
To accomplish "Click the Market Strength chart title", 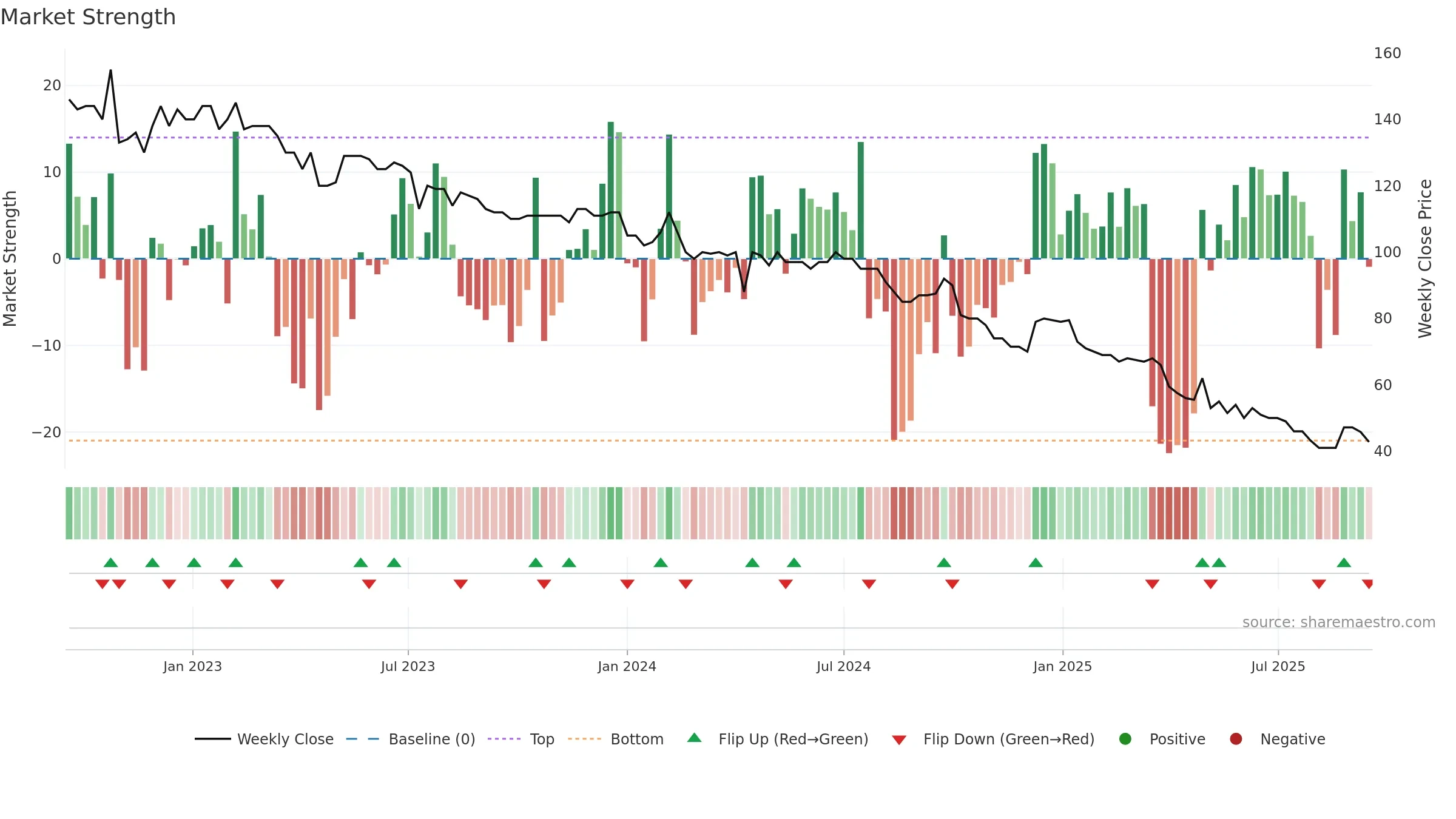I will [x=88, y=17].
